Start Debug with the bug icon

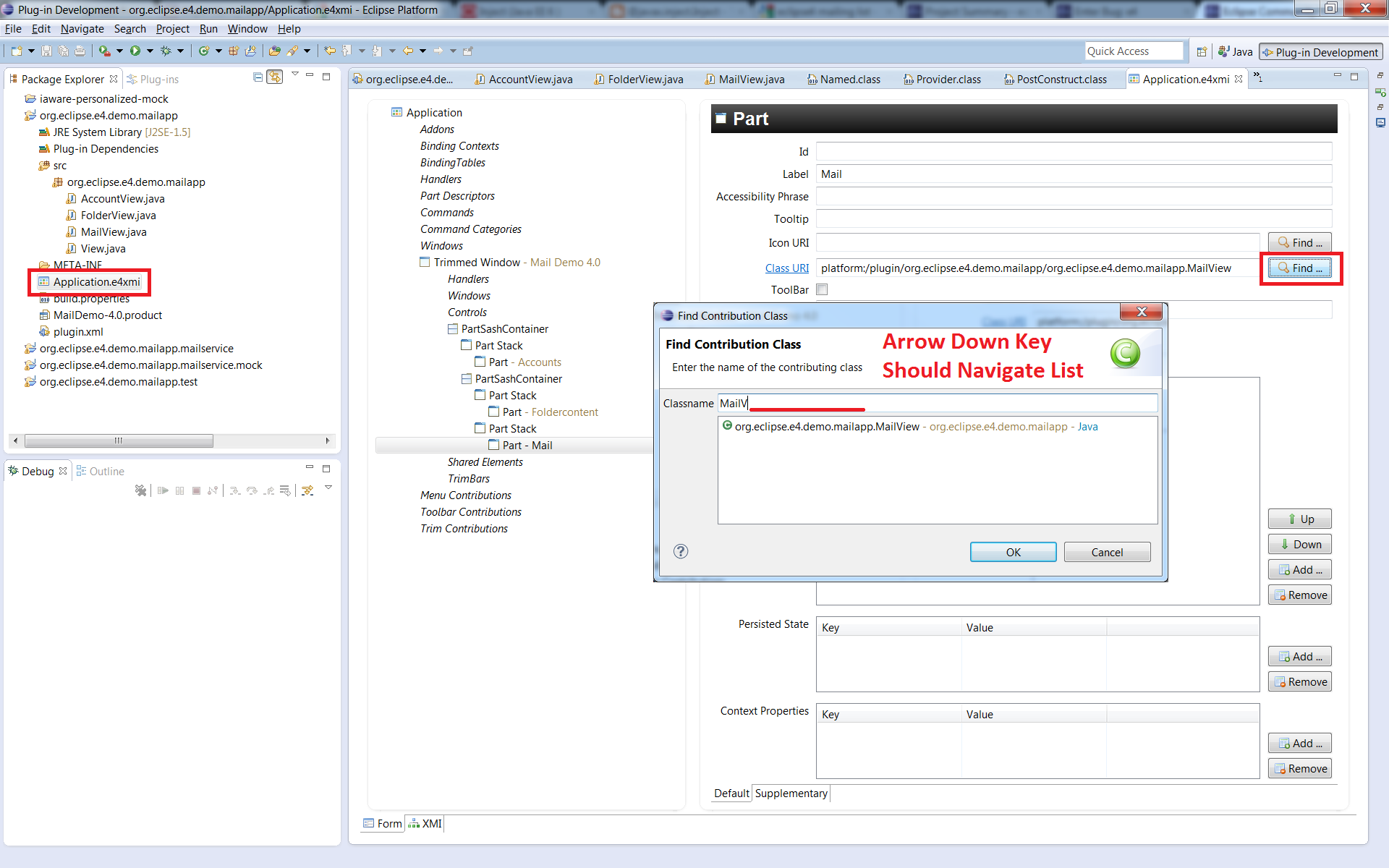point(166,51)
